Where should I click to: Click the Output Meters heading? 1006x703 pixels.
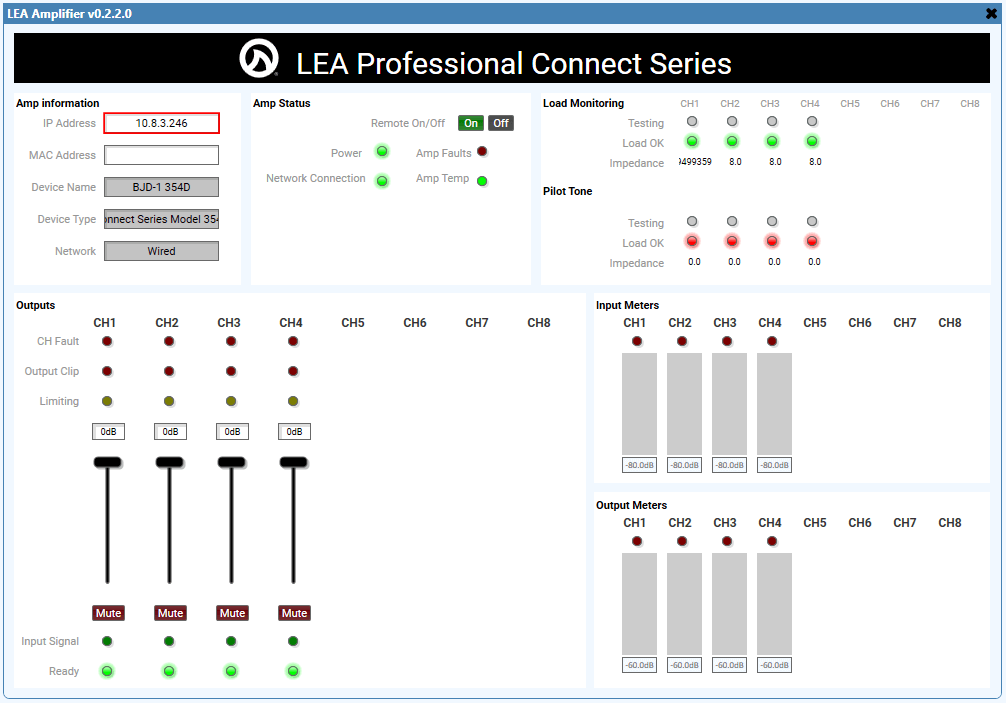631,505
